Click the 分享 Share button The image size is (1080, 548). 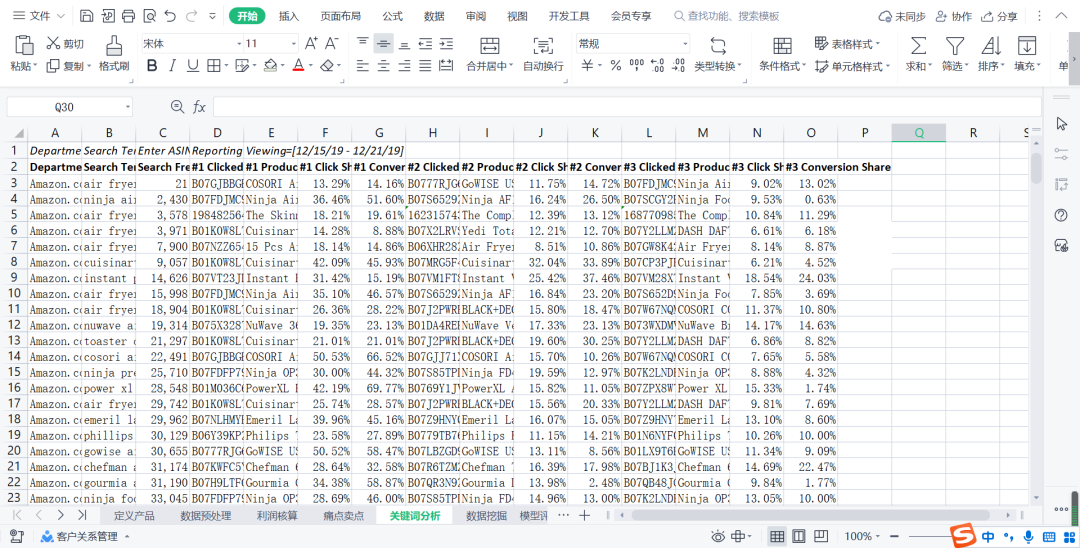(999, 16)
